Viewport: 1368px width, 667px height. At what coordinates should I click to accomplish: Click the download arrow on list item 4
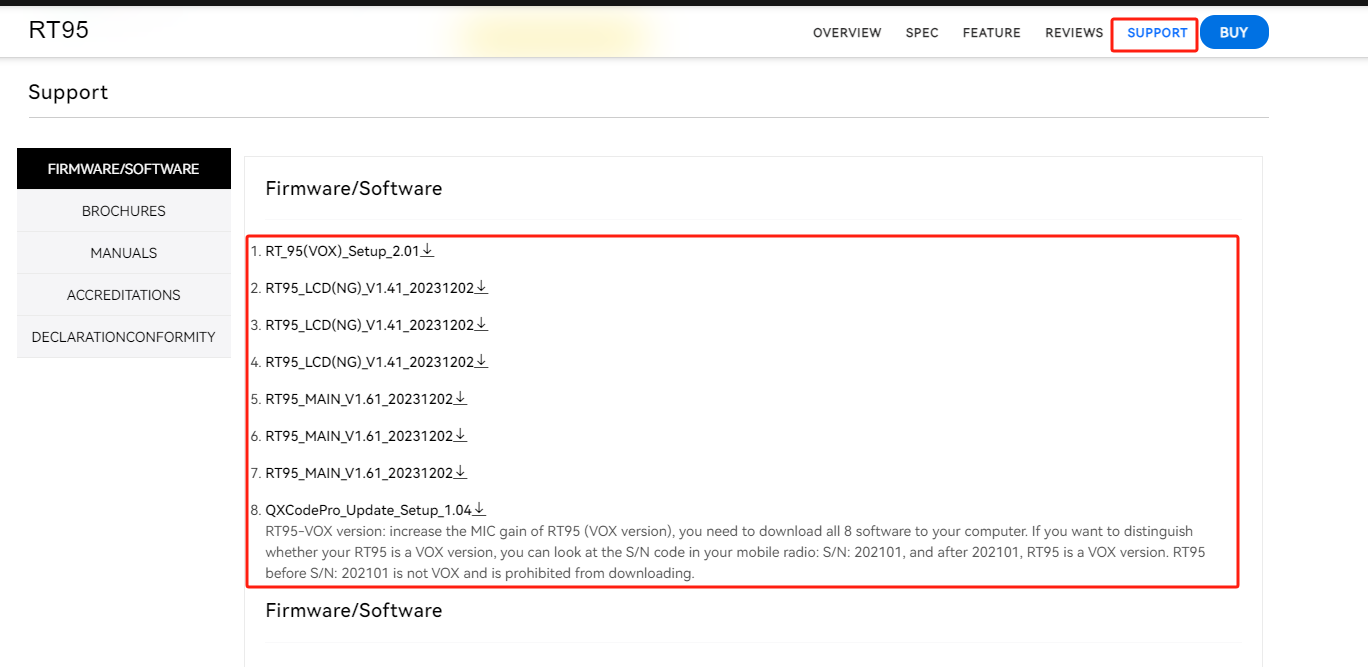tap(482, 362)
